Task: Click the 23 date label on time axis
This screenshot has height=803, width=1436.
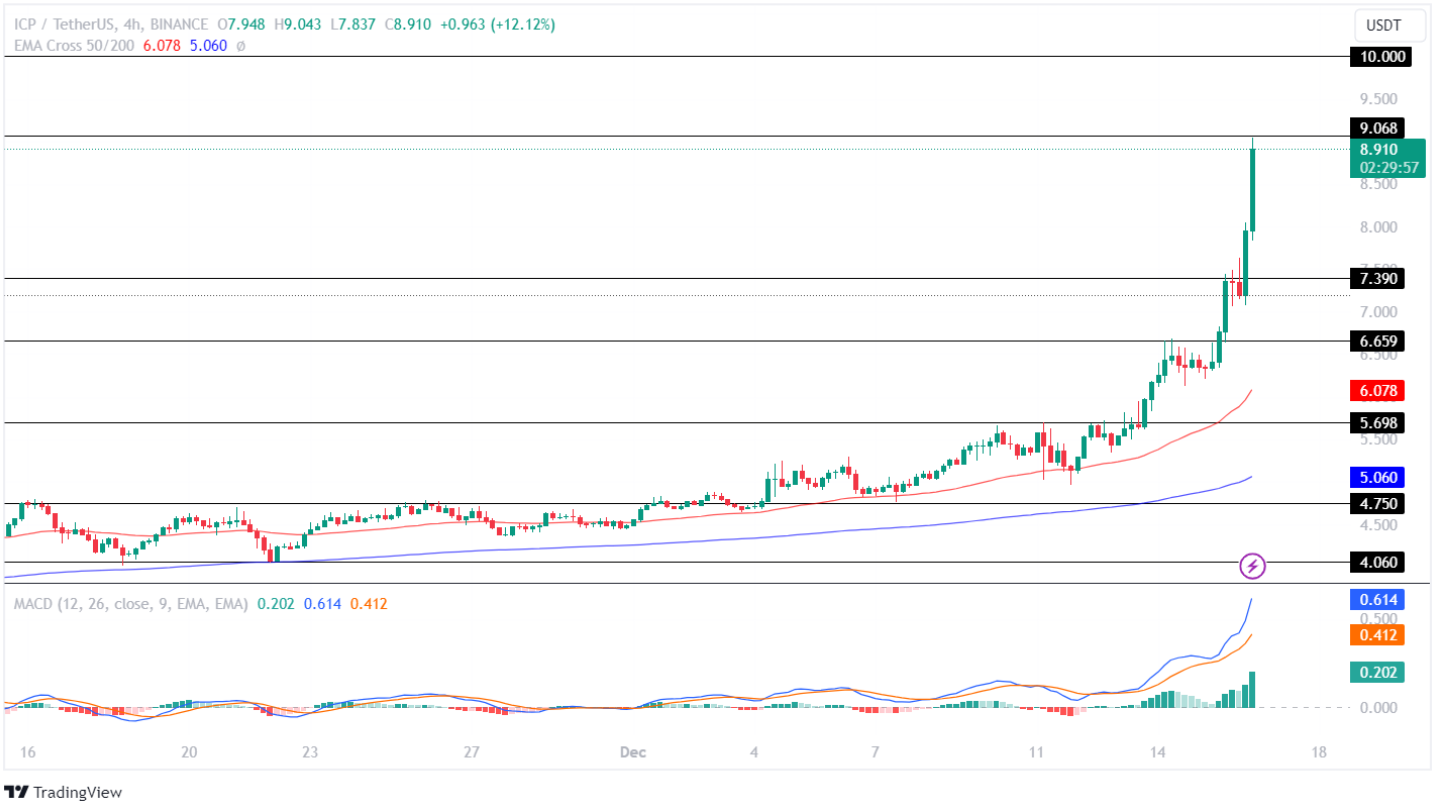Action: pyautogui.click(x=311, y=753)
